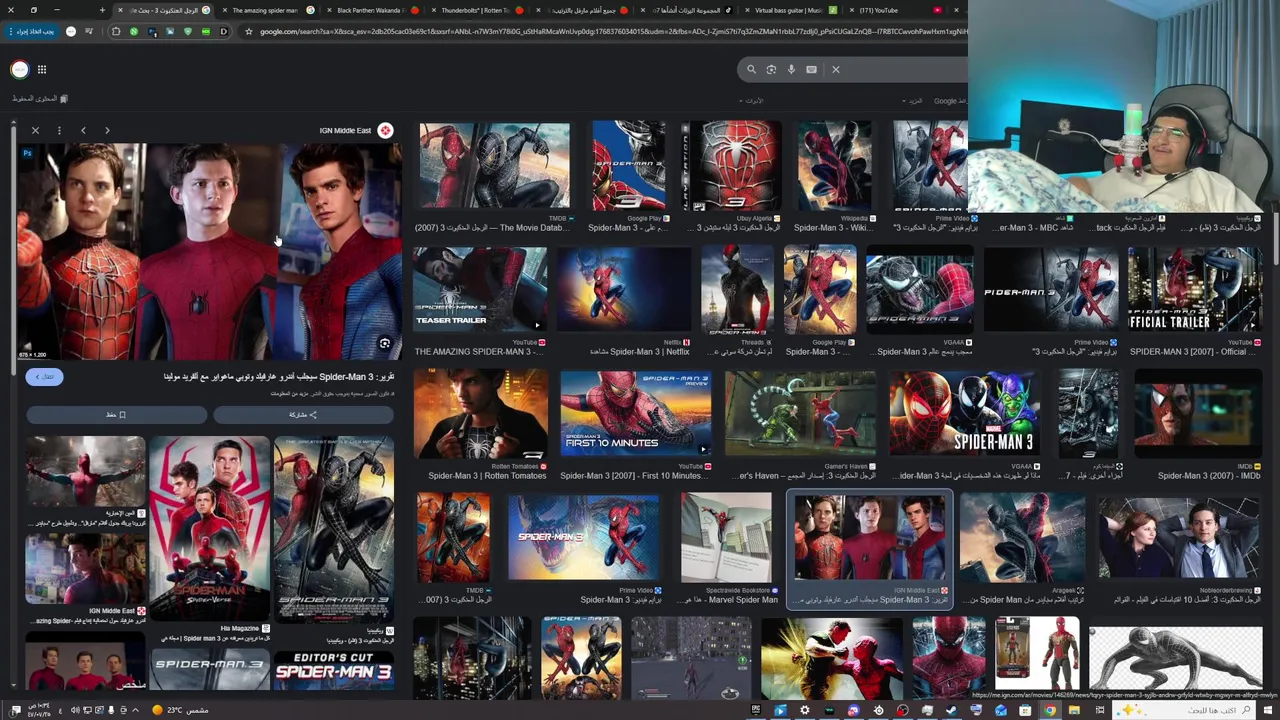
Task: Open the Tools dropdown in search filters
Action: point(751,101)
